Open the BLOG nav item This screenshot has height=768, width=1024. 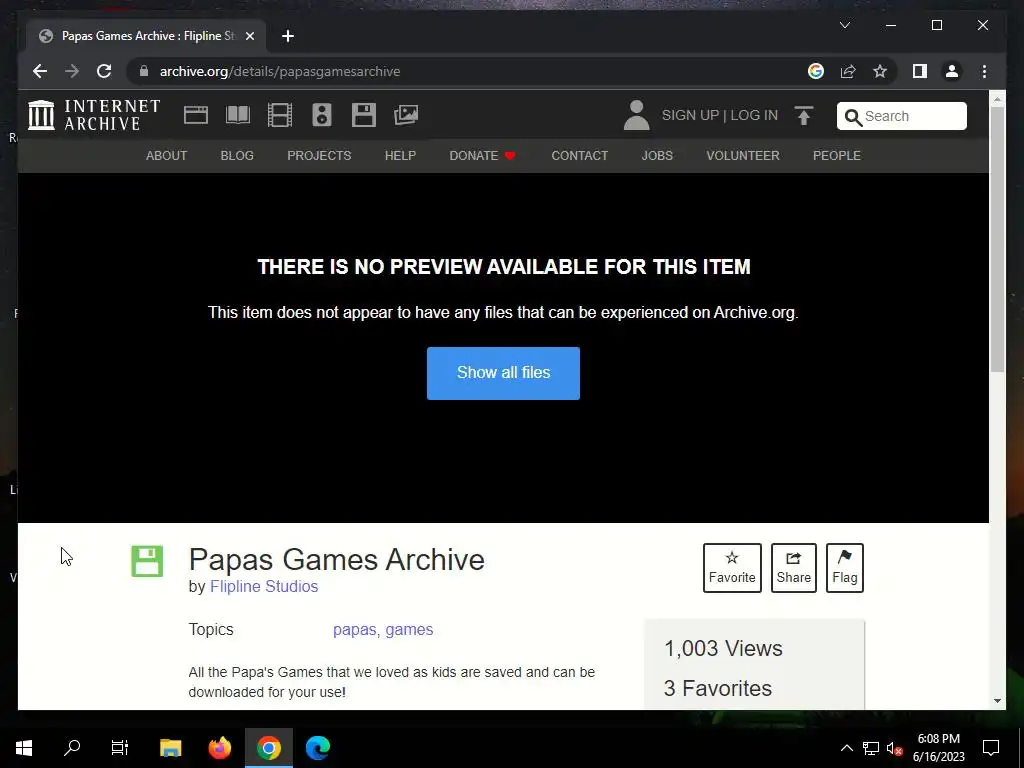click(x=237, y=155)
